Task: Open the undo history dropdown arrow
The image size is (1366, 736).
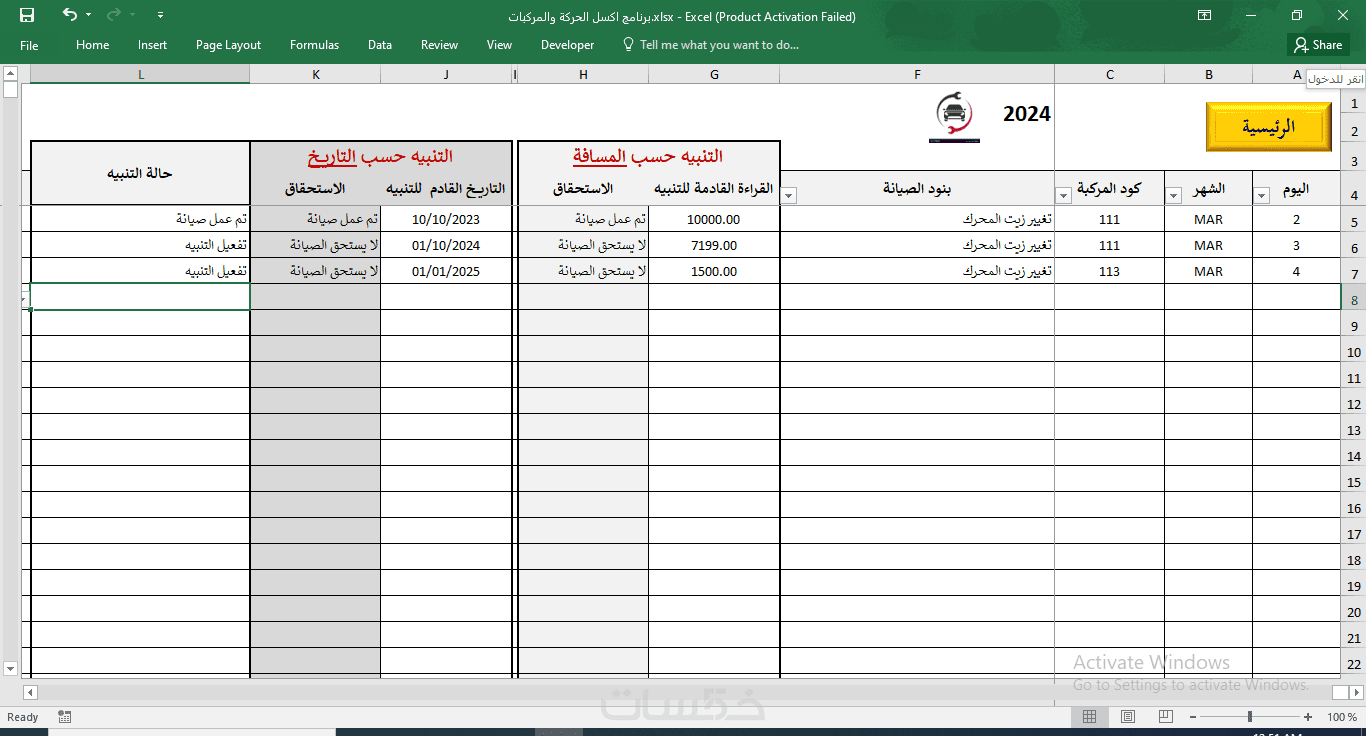Action: coord(88,15)
